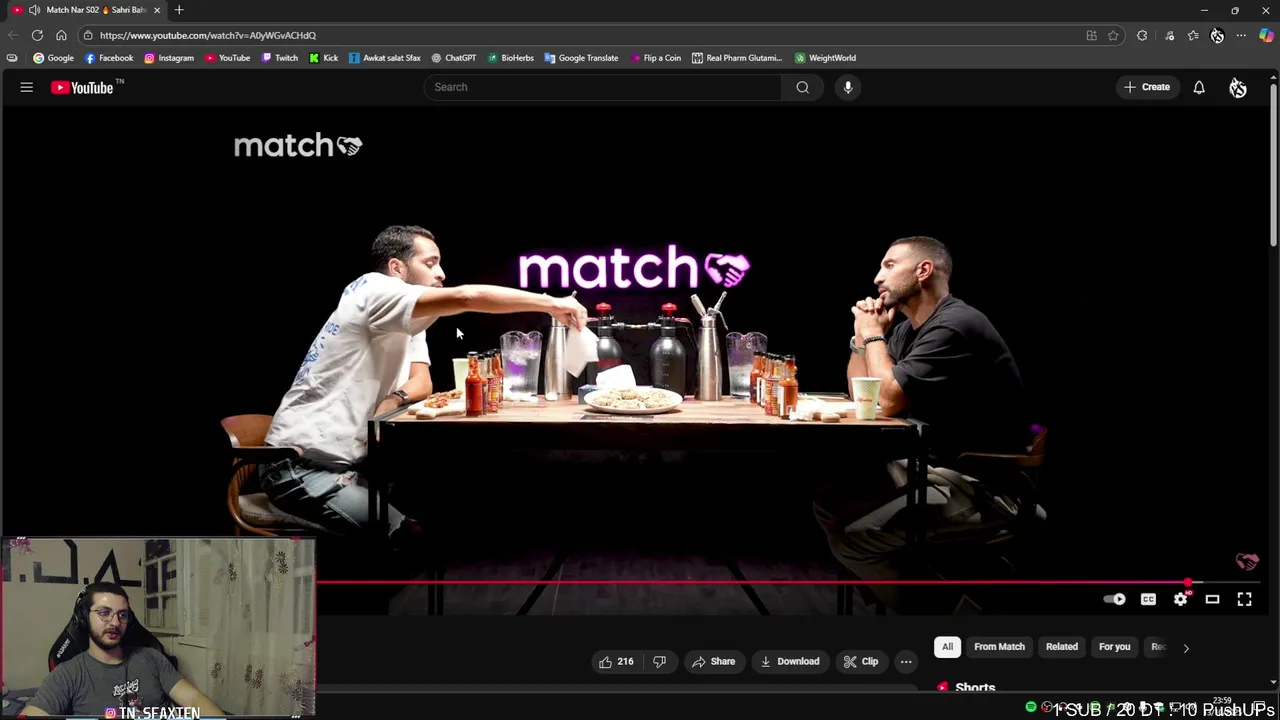Seek using the red video progress bar

coord(750,582)
